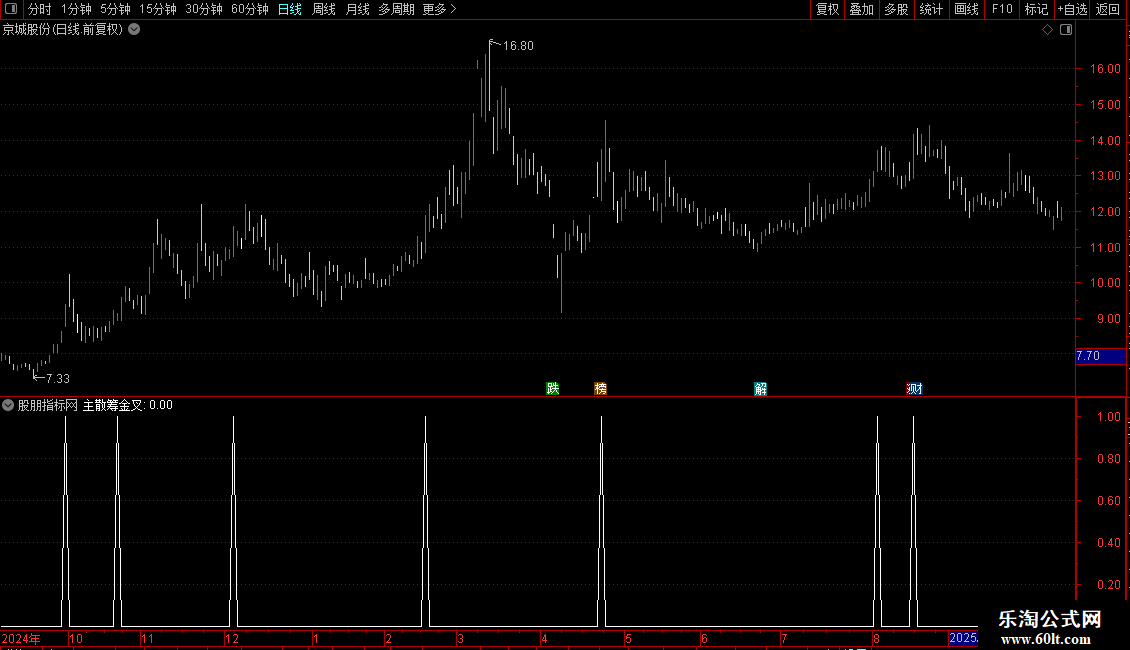Image resolution: width=1130 pixels, height=650 pixels.
Task: Click the 统计 statistics button
Action: click(931, 9)
